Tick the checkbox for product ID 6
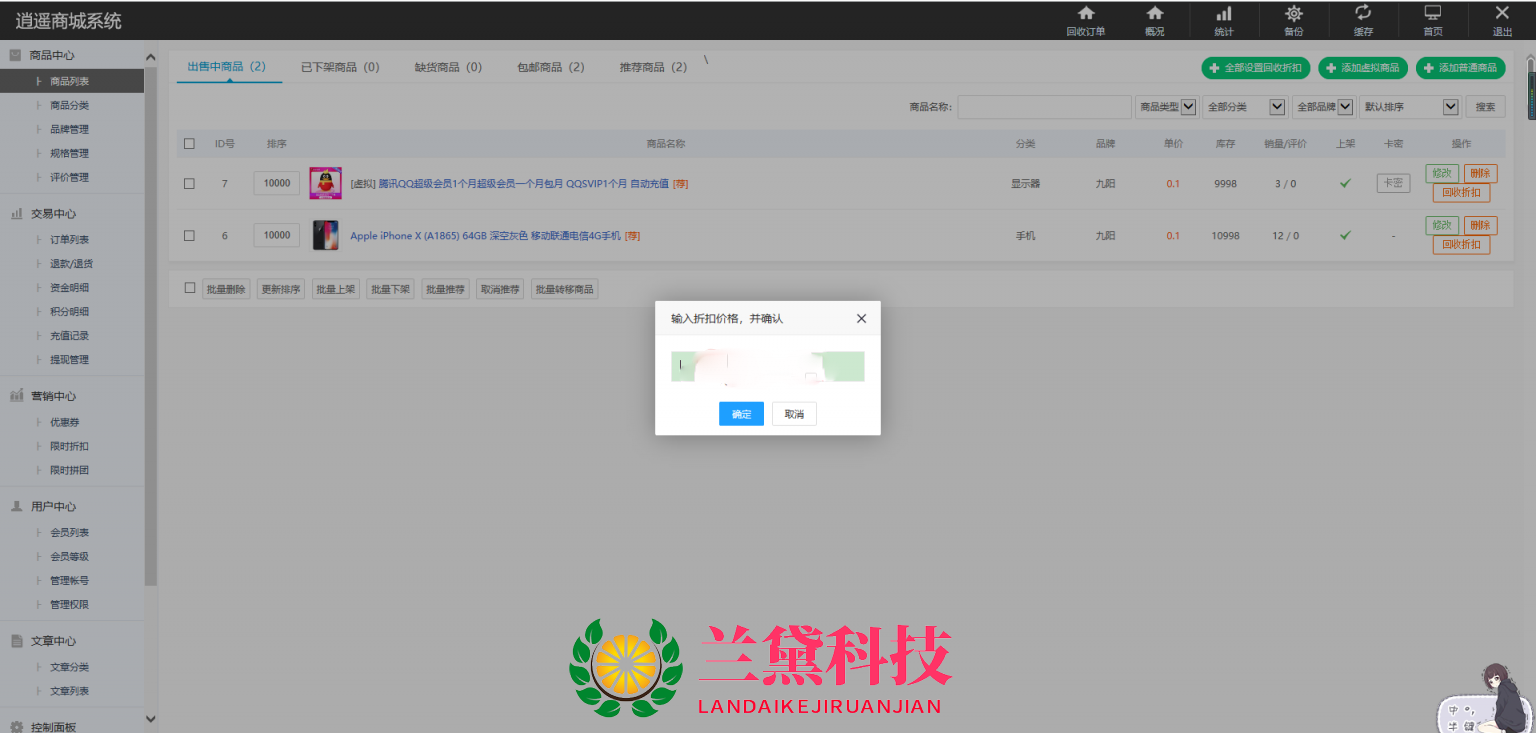 coord(189,235)
